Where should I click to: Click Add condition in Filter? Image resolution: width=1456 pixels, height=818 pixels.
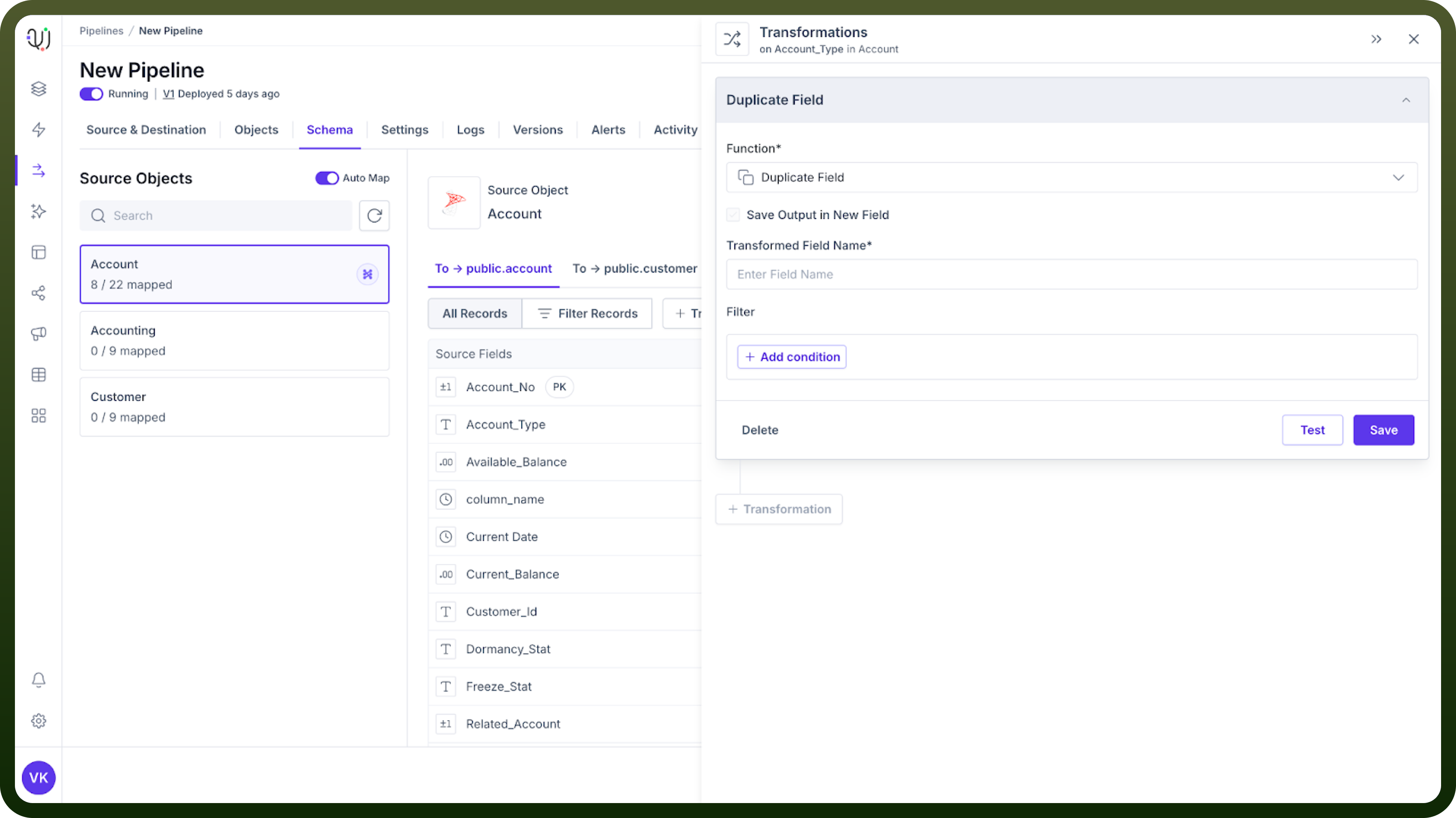click(x=792, y=357)
